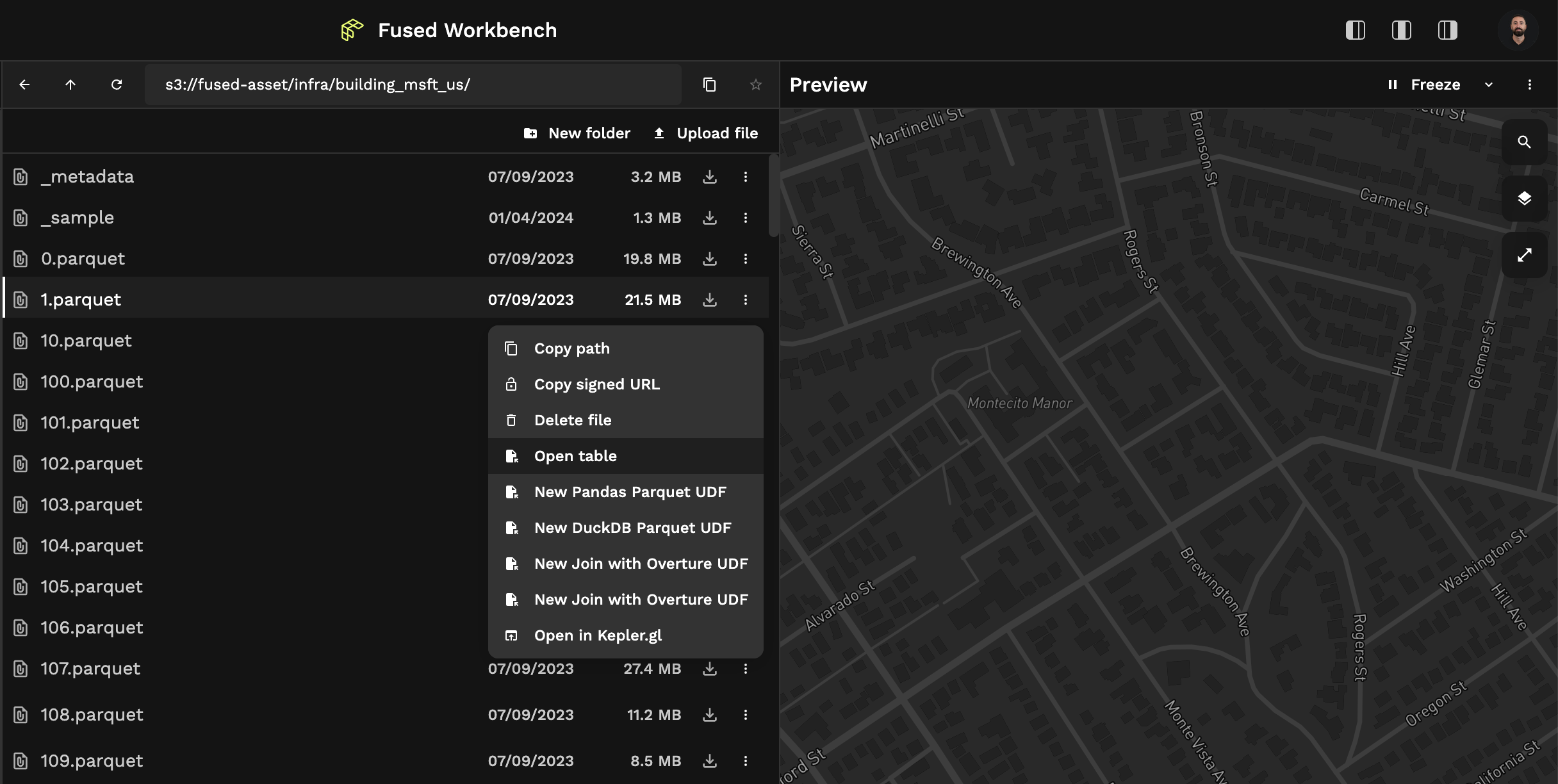Select 108.parquet in the list

pos(386,715)
